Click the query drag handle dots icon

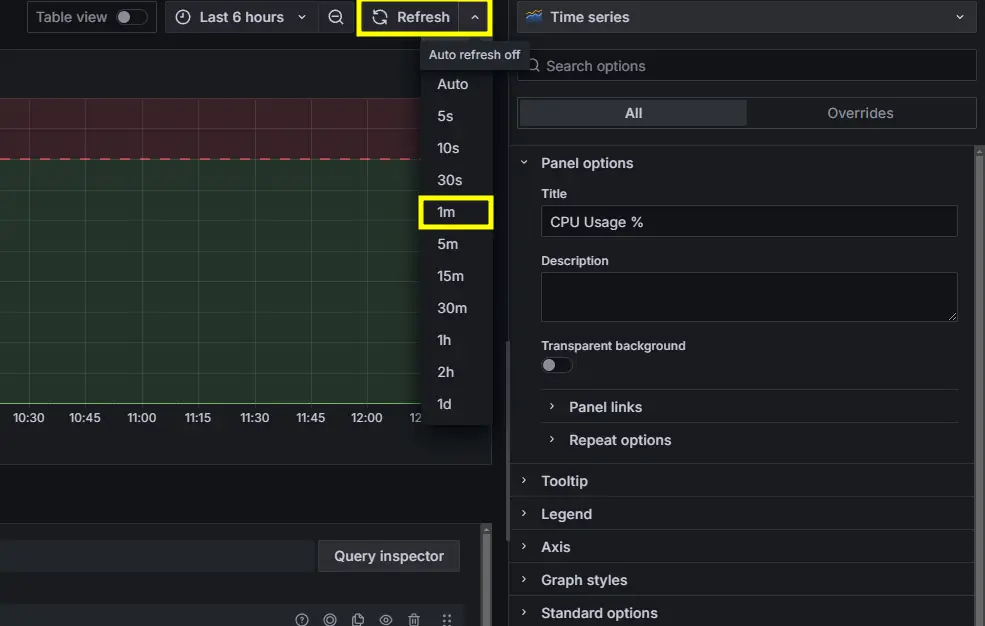(447, 620)
